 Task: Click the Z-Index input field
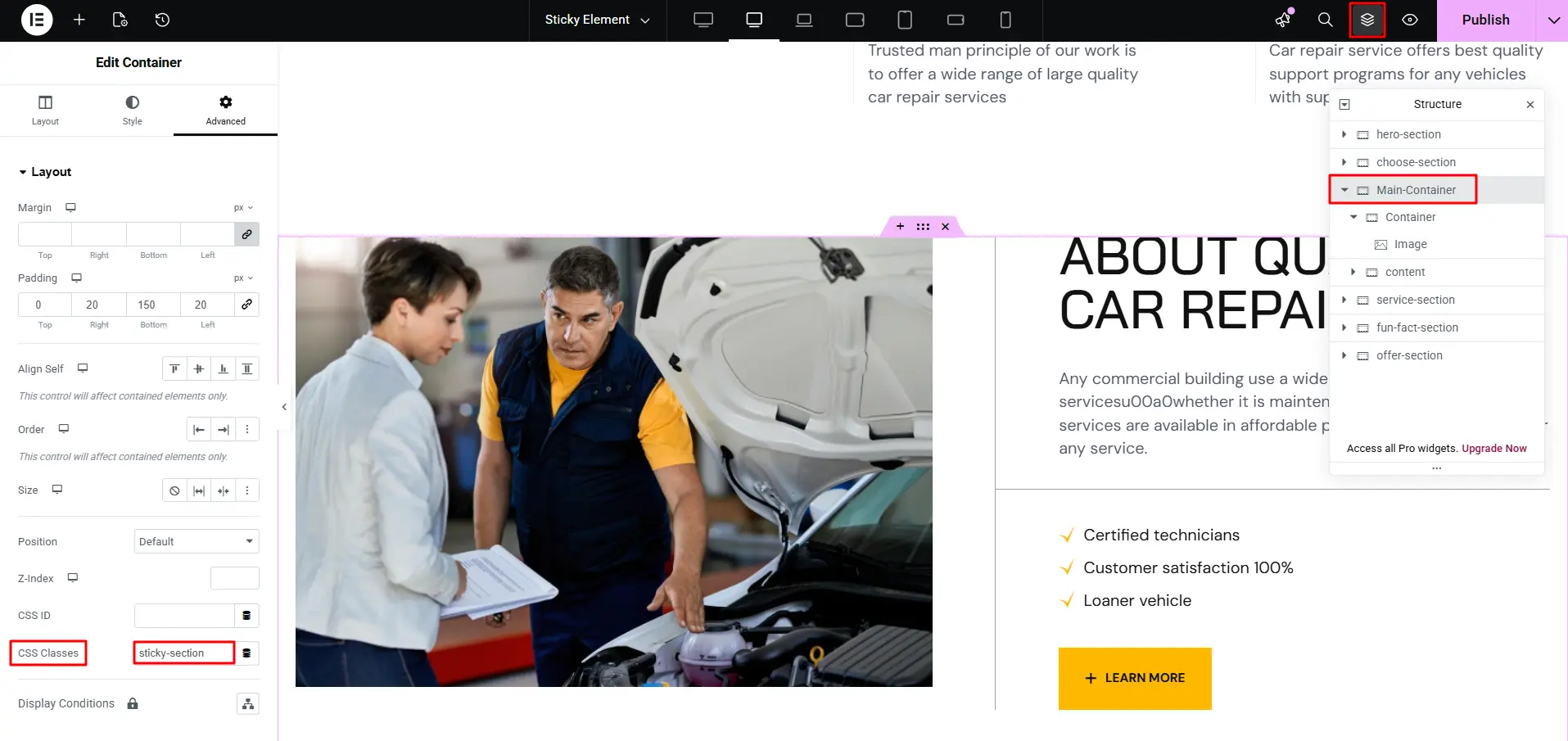click(234, 578)
